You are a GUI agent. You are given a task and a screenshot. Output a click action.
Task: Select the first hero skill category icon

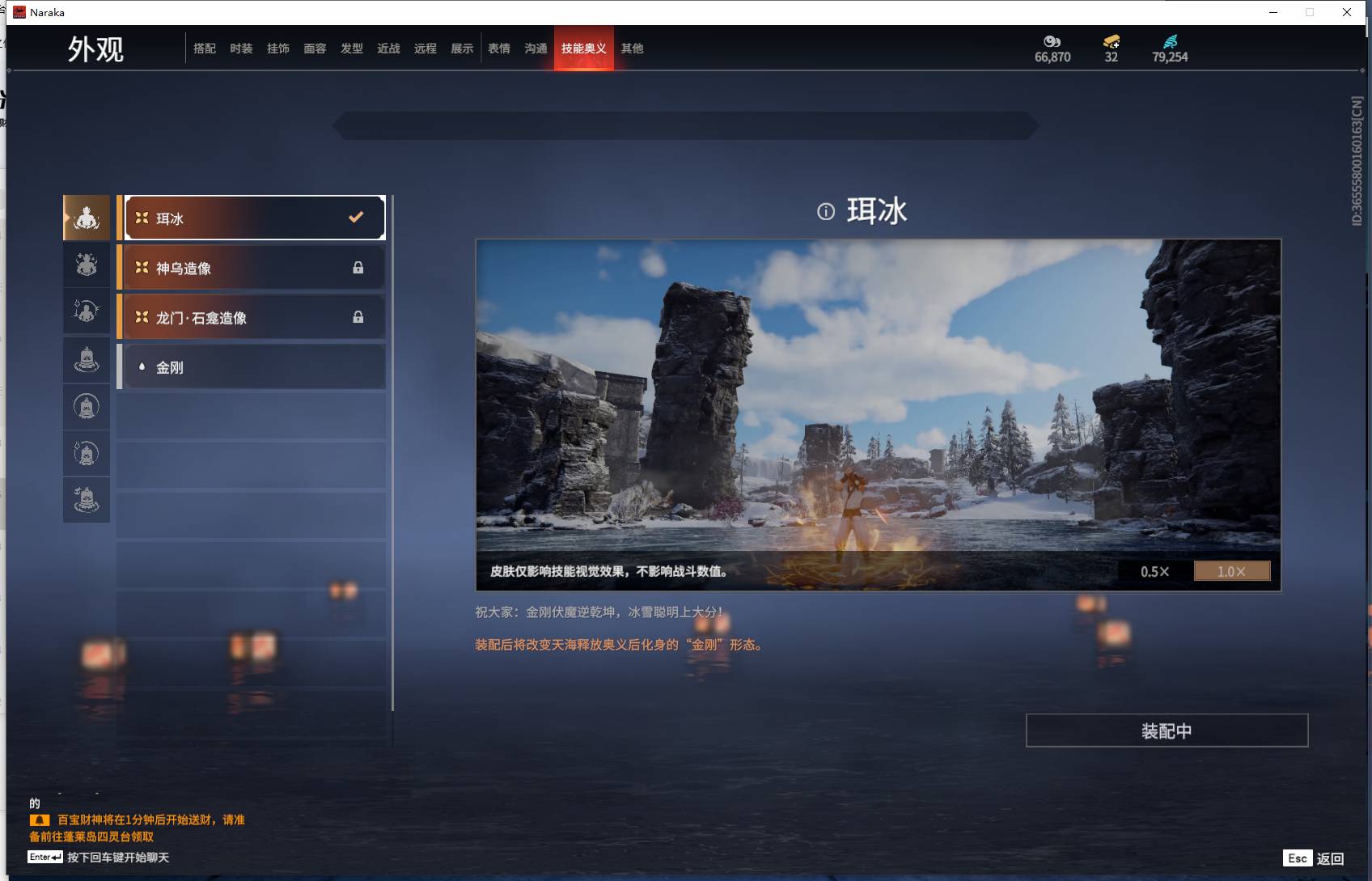(87, 218)
